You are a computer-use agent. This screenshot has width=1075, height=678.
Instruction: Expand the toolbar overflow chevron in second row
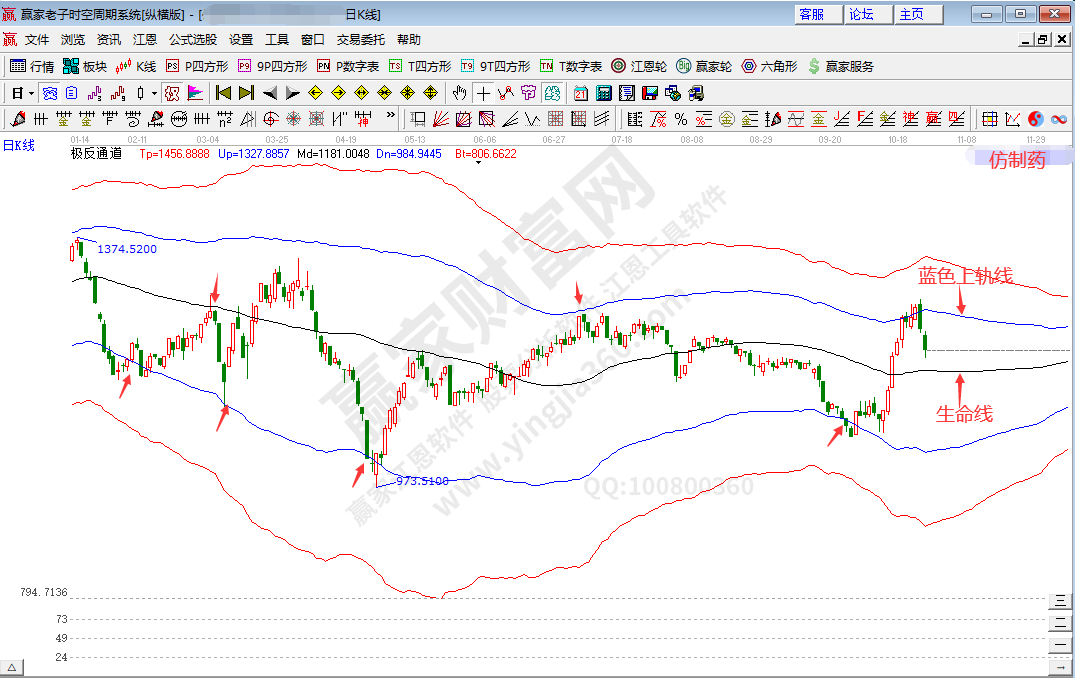click(407, 93)
